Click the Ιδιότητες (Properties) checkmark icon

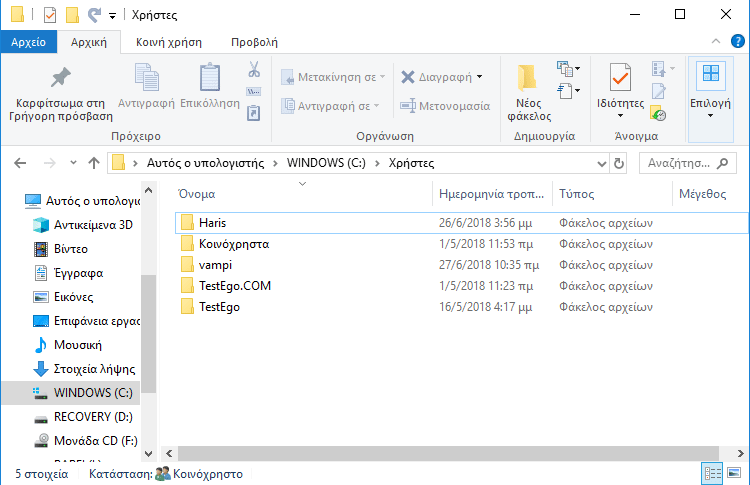point(620,77)
